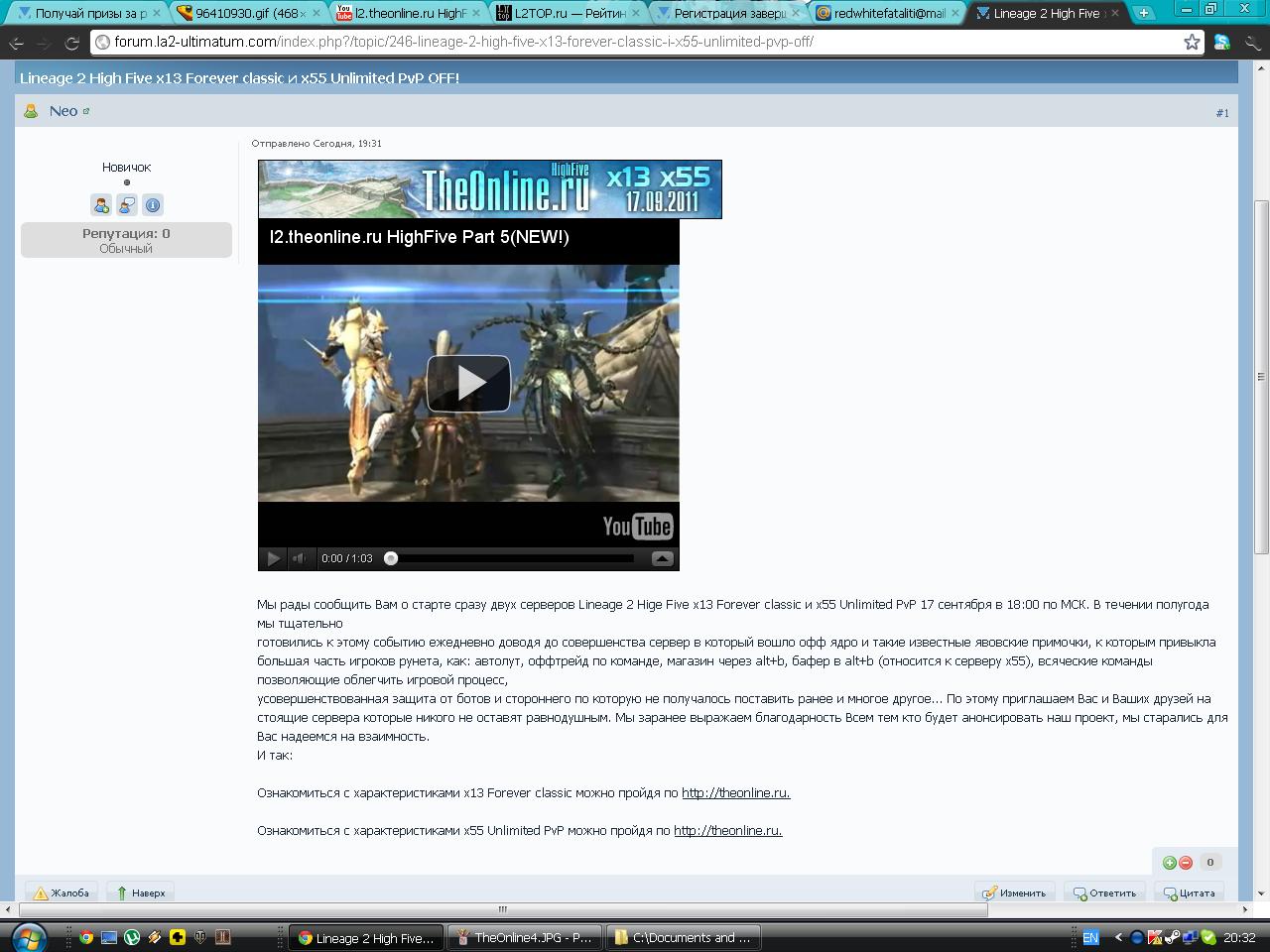The height and width of the screenshot is (952, 1270).
Task: Open theonline.ru link for x55 Unlimited PvP
Action: 727,831
